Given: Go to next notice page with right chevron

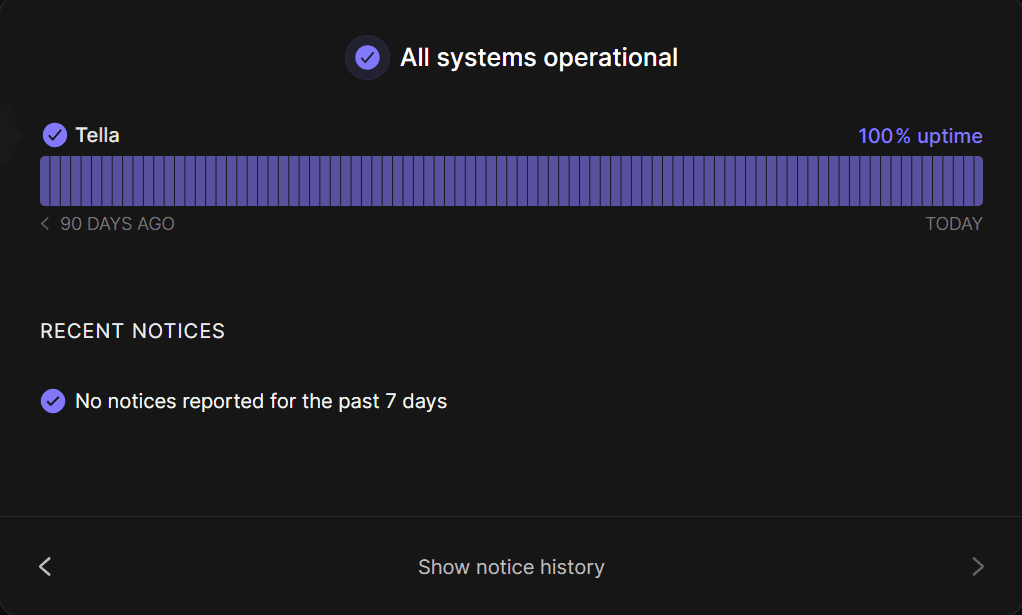Looking at the screenshot, I should [978, 566].
